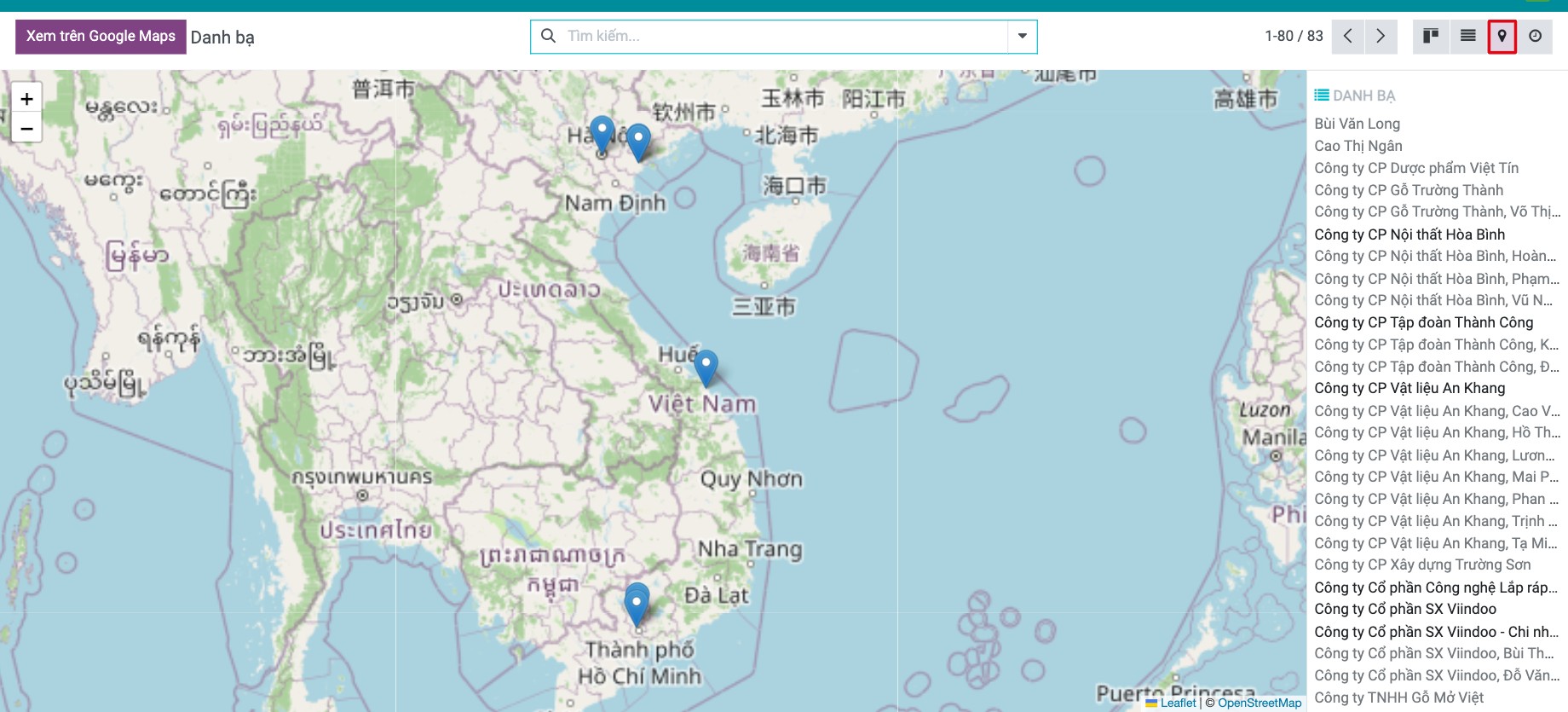
Task: Select Công ty CP Tập đoàn Thành Công
Action: (1424, 322)
